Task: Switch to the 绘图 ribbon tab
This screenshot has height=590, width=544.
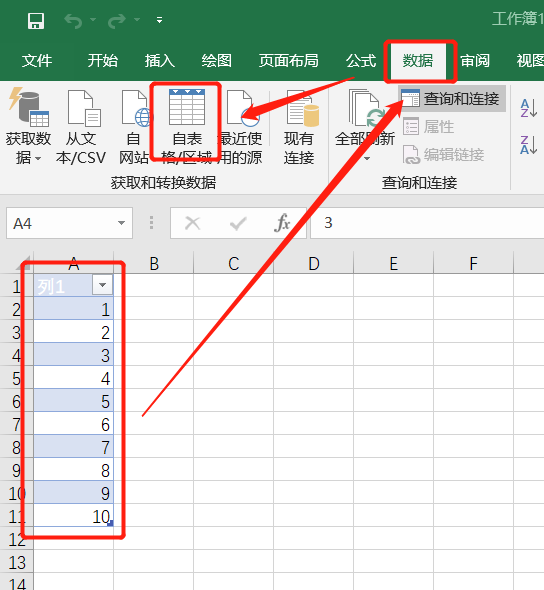Action: pyautogui.click(x=216, y=61)
